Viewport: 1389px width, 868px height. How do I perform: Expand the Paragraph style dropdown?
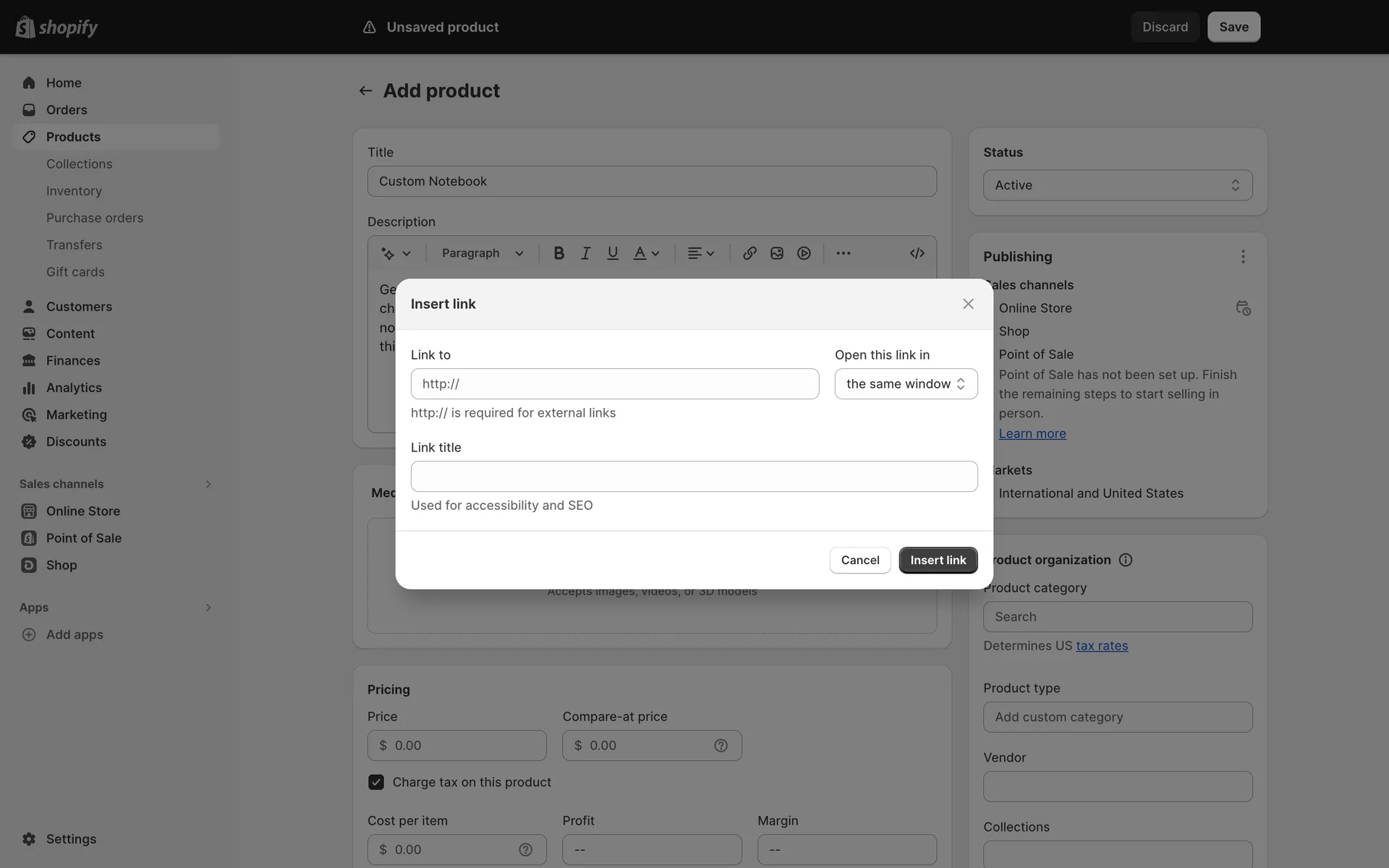(483, 253)
